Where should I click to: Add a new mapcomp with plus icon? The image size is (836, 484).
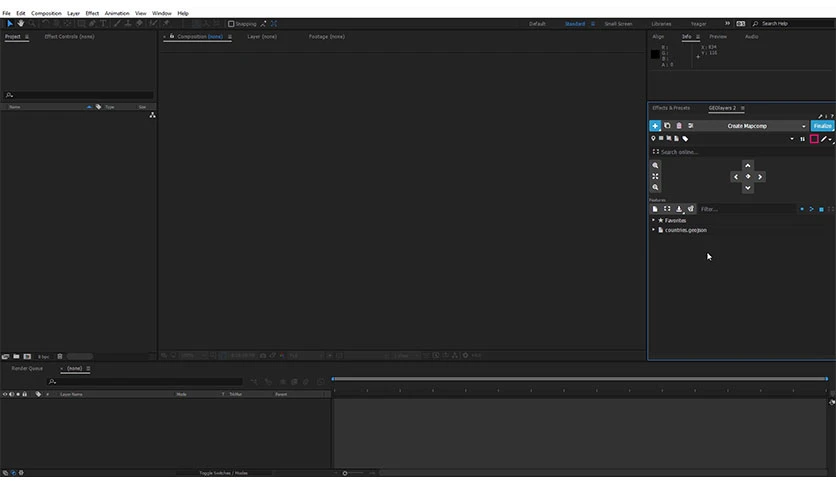point(655,126)
